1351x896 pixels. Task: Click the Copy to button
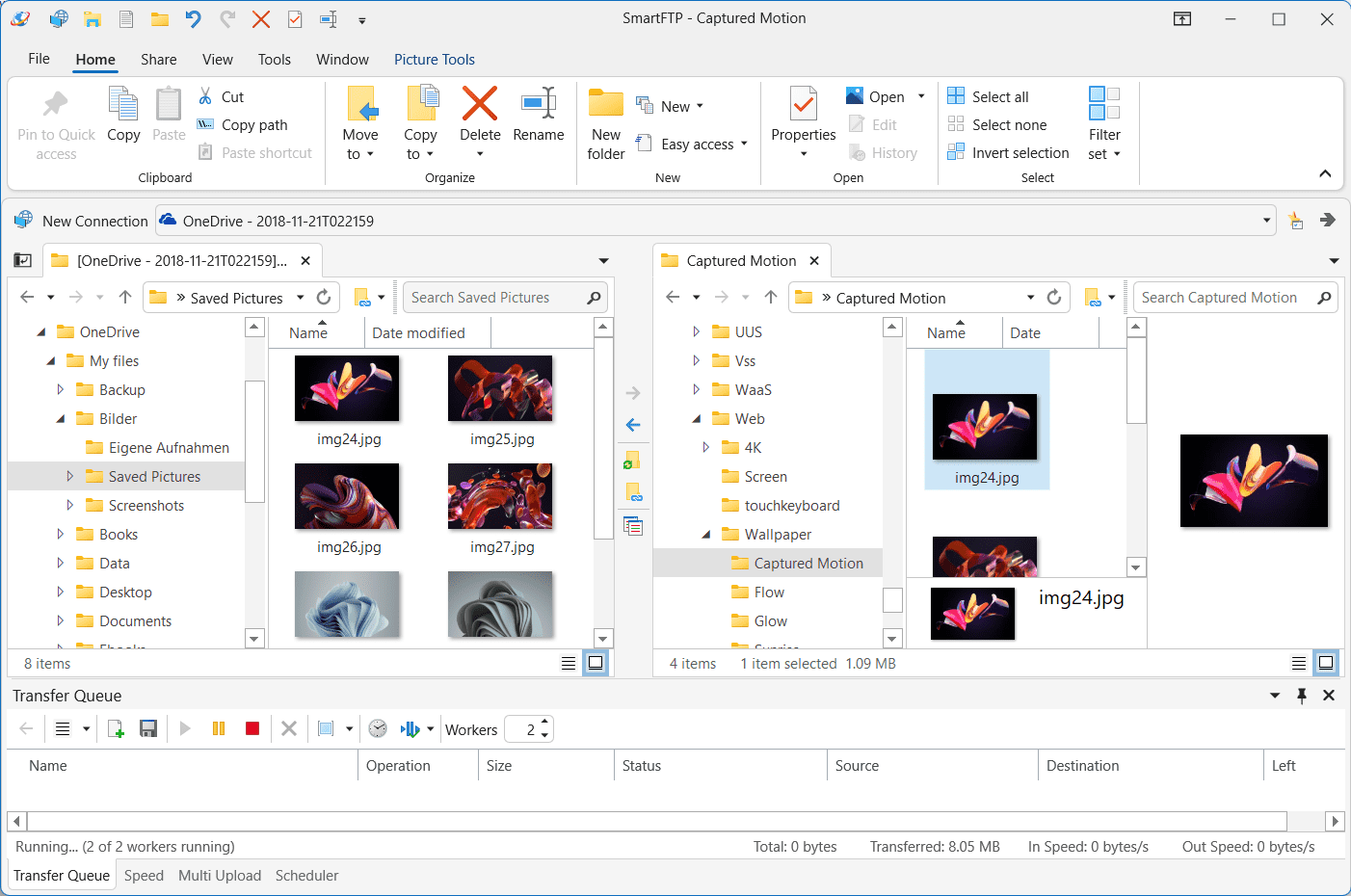[420, 123]
